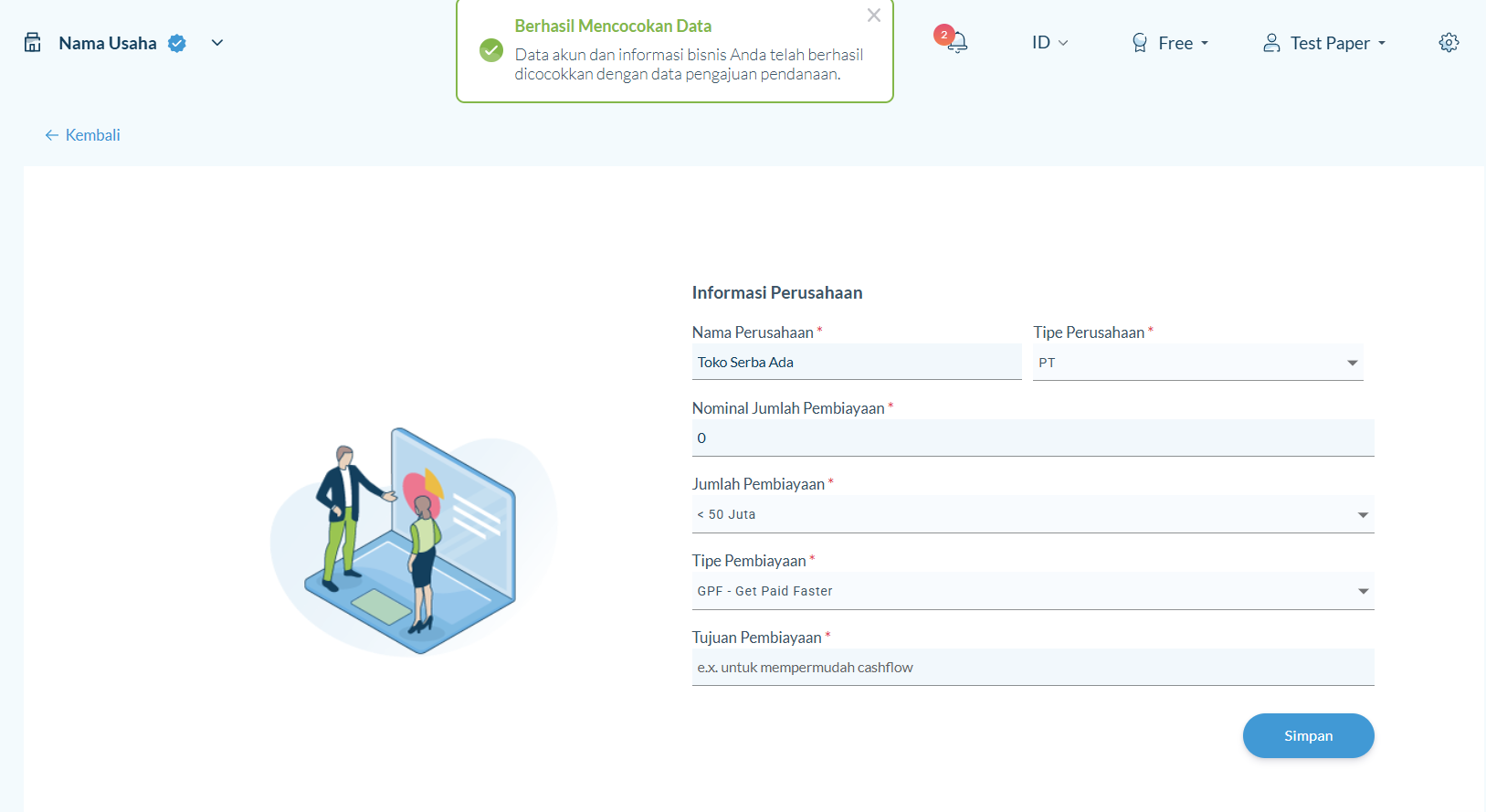The height and width of the screenshot is (812, 1486).
Task: Open the Tipe Pembiayaan dropdown
Action: (x=1033, y=591)
